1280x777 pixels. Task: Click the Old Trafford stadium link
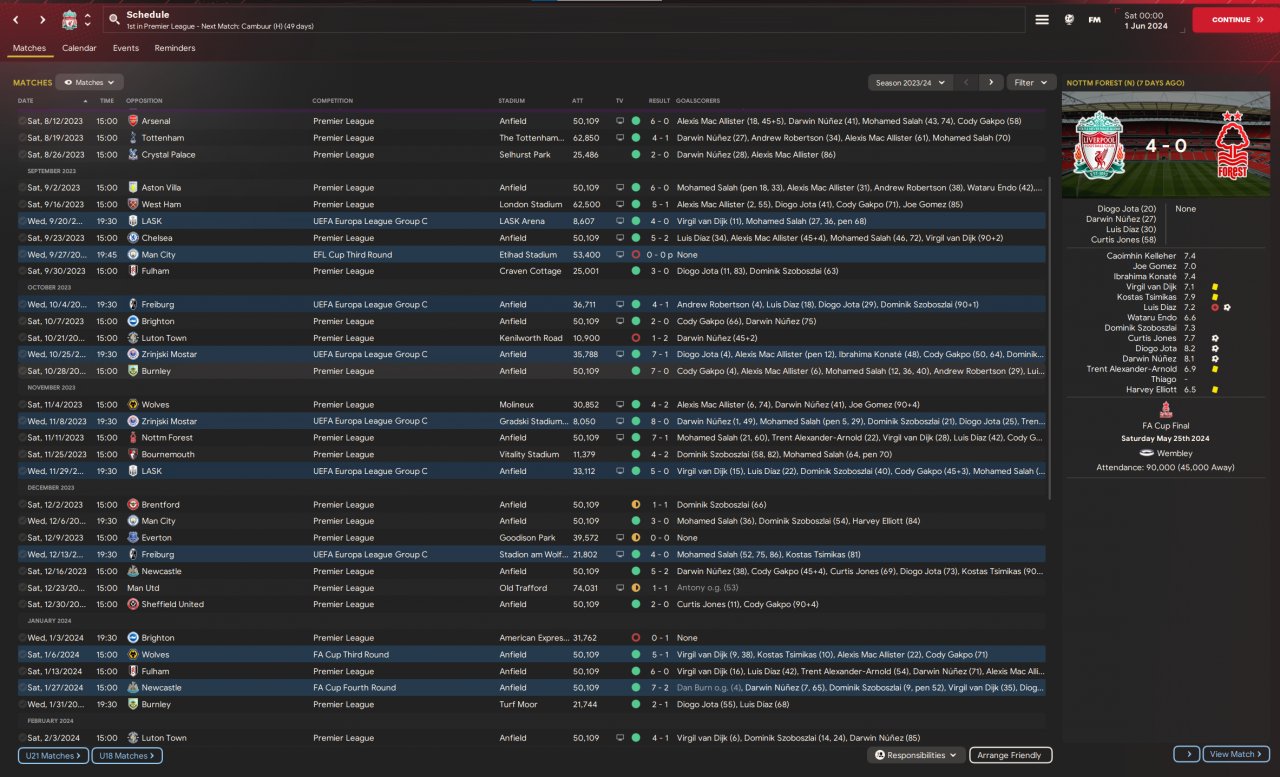coord(523,588)
